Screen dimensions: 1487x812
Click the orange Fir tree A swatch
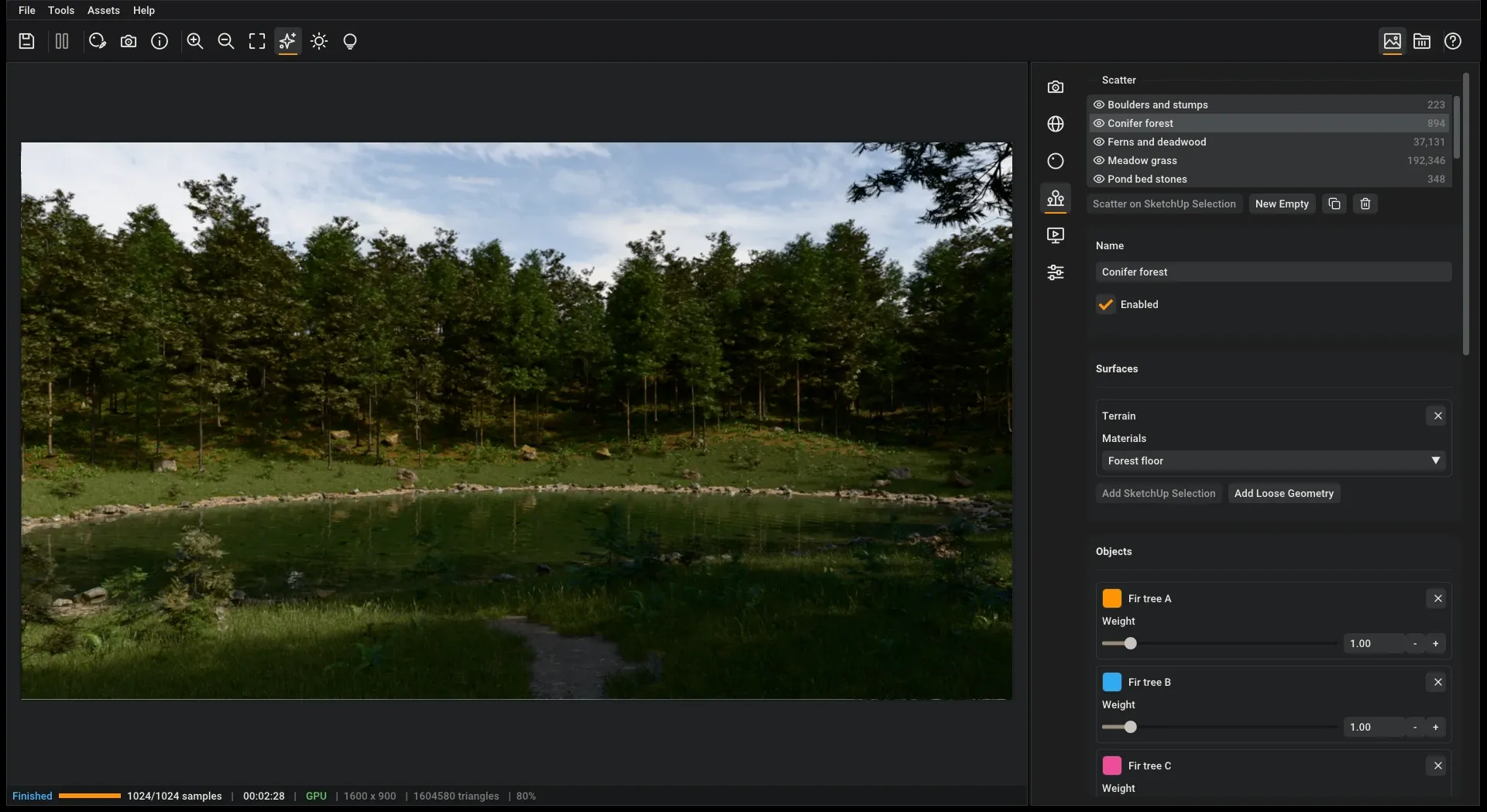[1112, 598]
